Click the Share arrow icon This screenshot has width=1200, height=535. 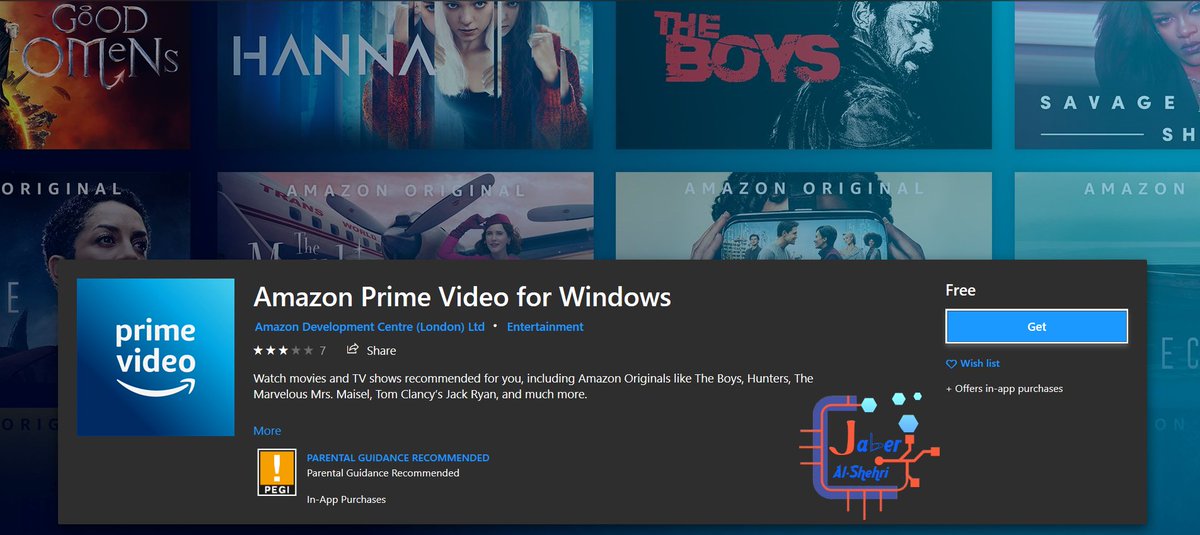click(352, 349)
